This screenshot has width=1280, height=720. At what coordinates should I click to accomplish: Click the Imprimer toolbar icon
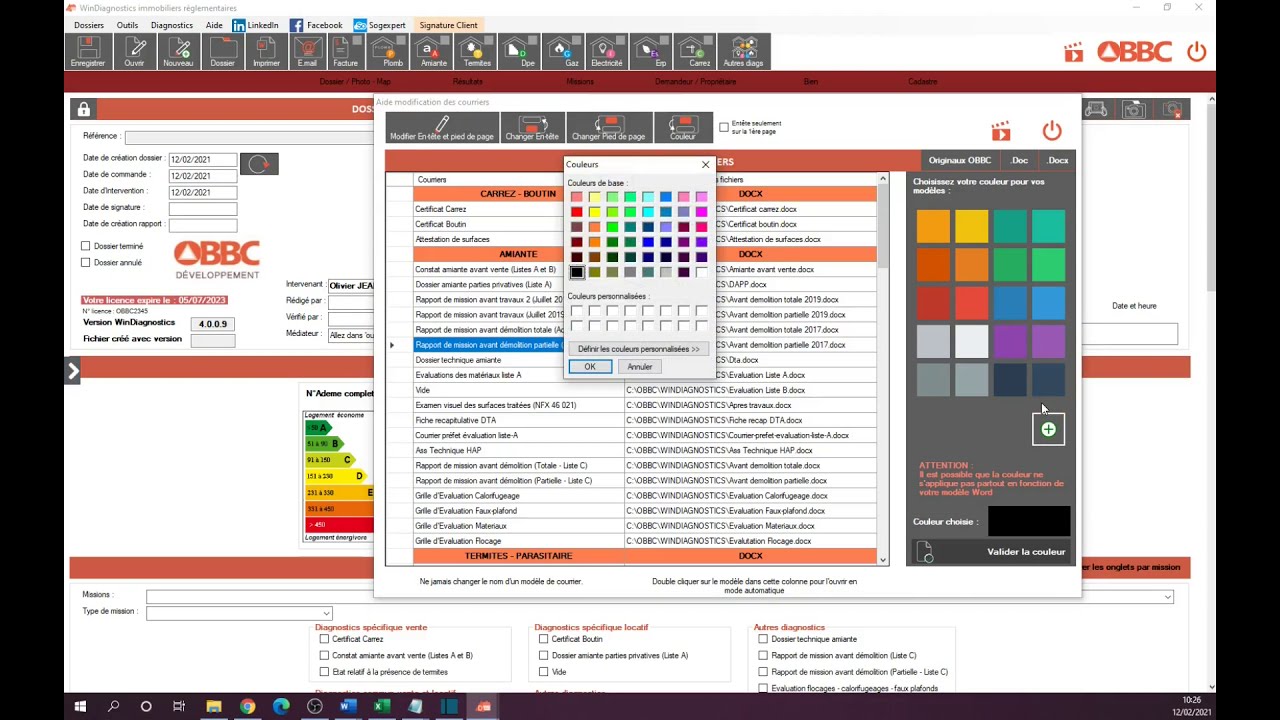[266, 52]
